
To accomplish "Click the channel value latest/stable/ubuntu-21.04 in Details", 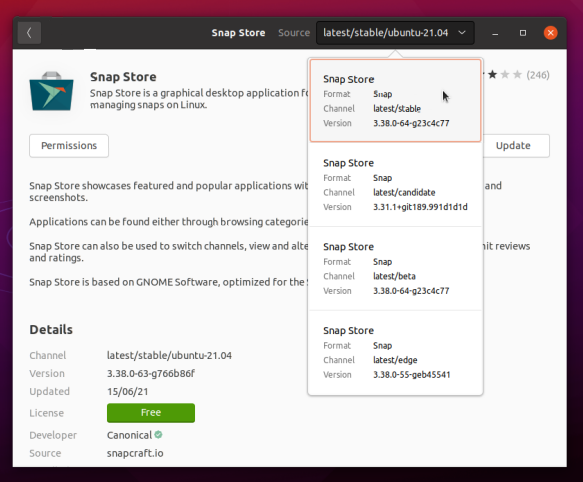I will [169, 356].
